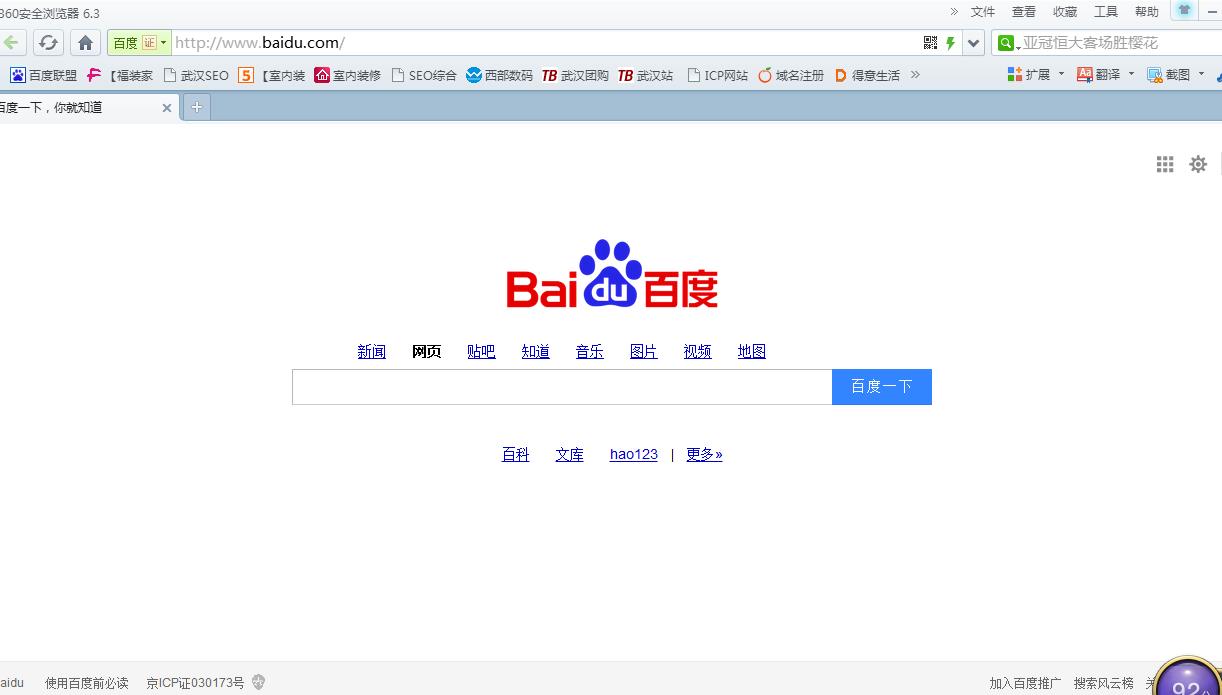Image resolution: width=1222 pixels, height=695 pixels.
Task: Click the 百度一下 search button
Action: (881, 387)
